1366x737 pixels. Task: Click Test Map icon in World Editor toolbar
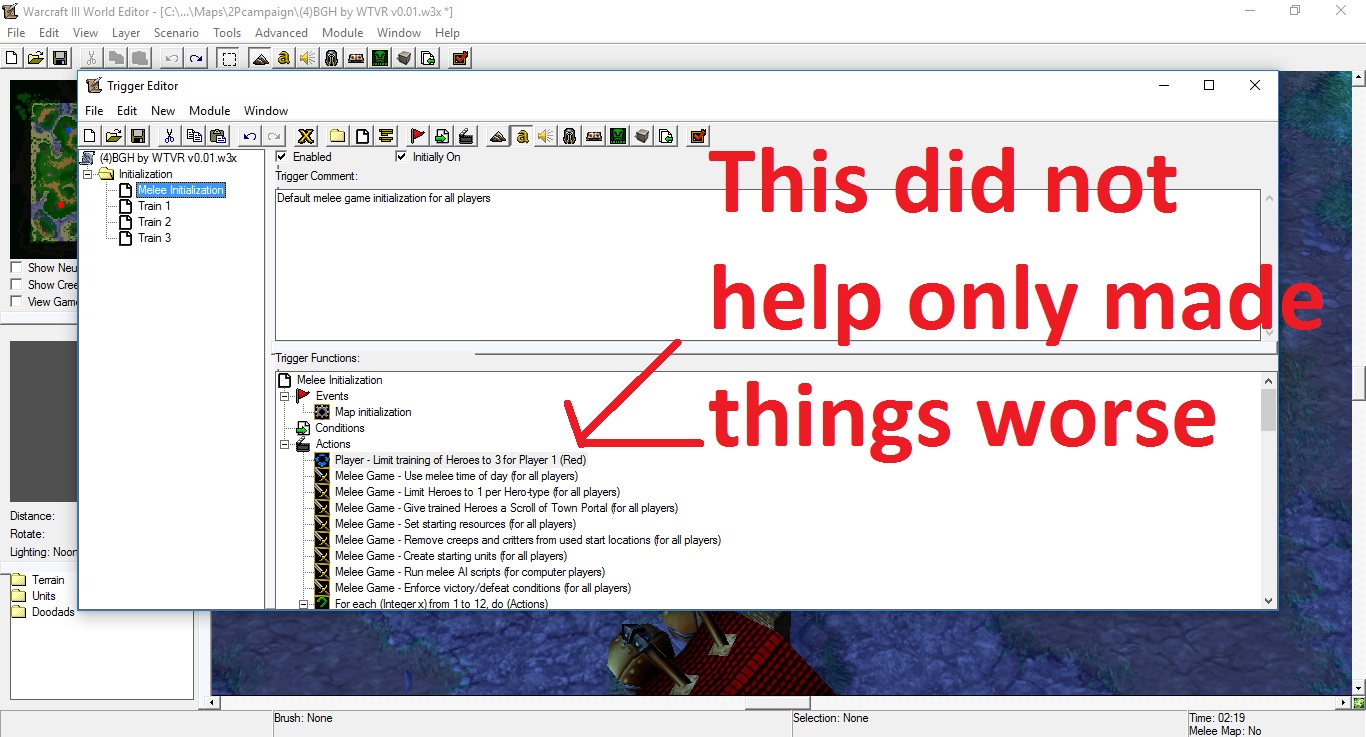coord(460,58)
